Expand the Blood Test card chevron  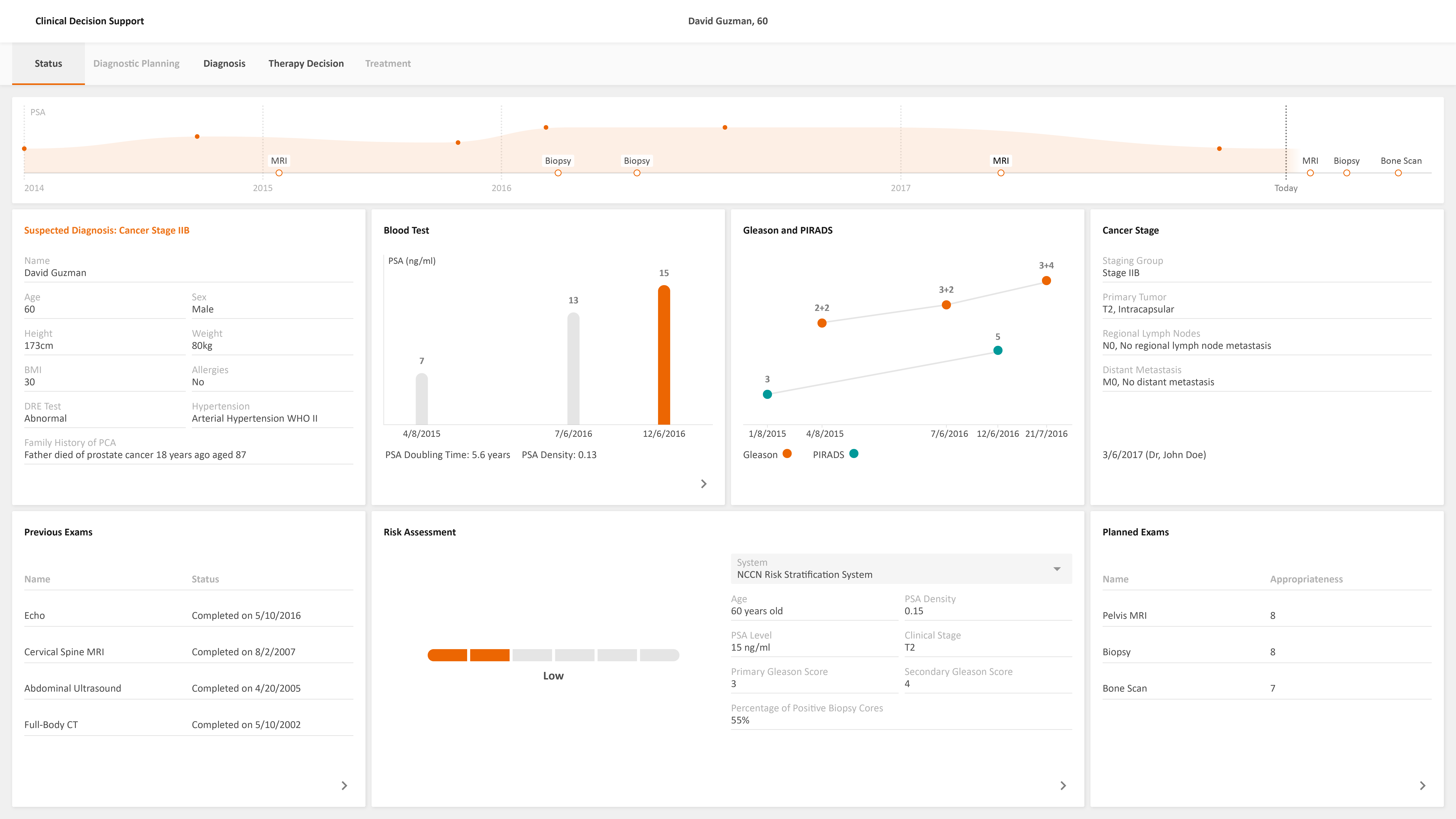[704, 484]
